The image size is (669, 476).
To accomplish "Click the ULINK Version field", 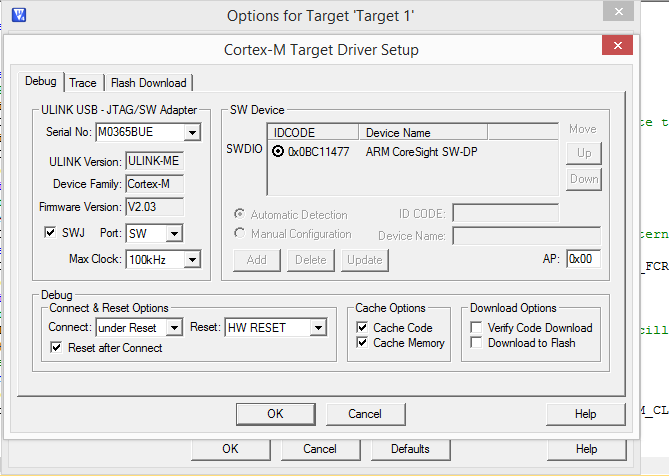I will click(x=154, y=161).
